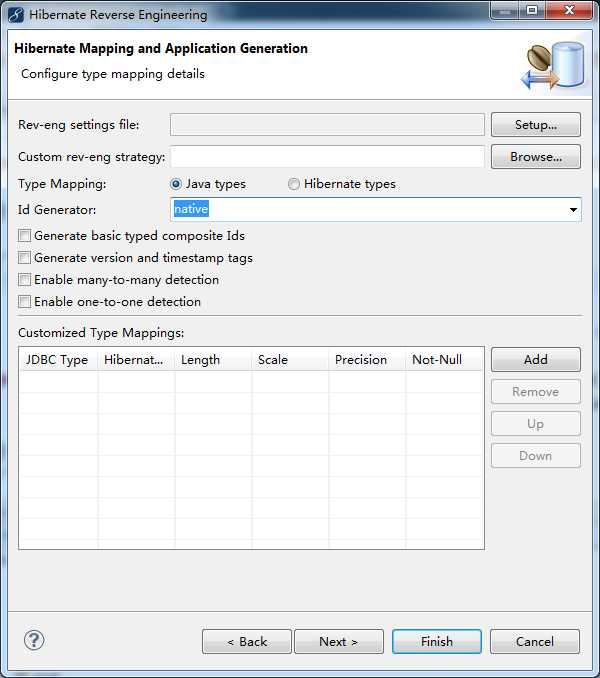Focus the Custom rev-eng strategy field

(327, 157)
